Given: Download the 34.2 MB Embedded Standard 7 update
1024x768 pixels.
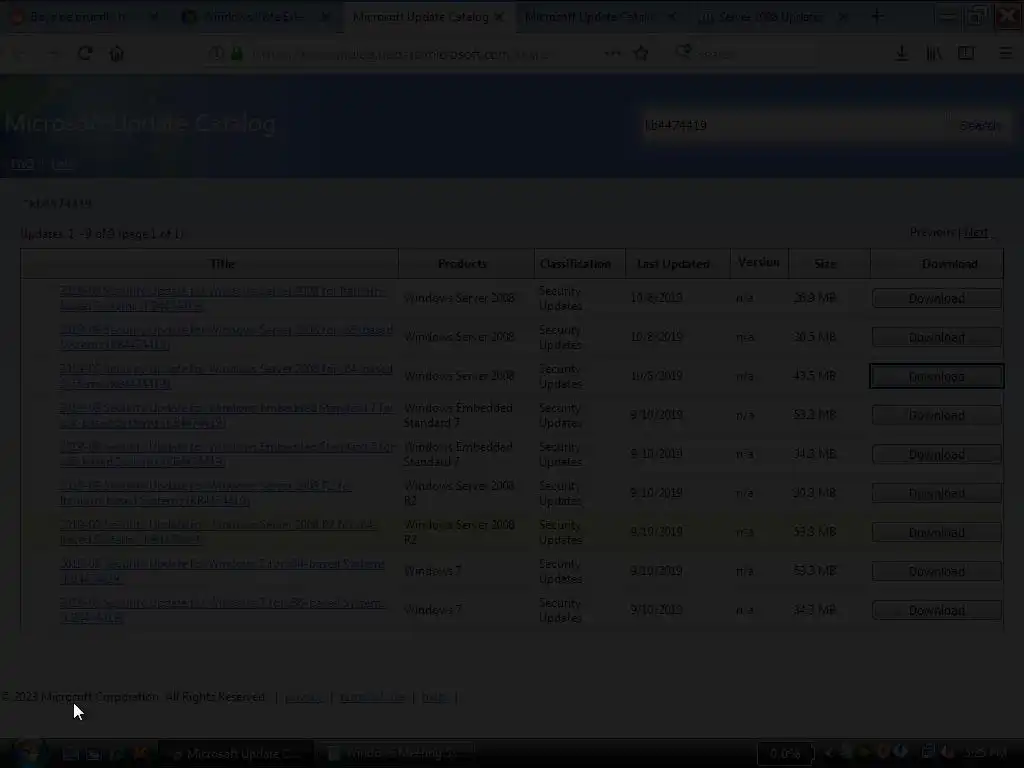Looking at the screenshot, I should [x=936, y=455].
